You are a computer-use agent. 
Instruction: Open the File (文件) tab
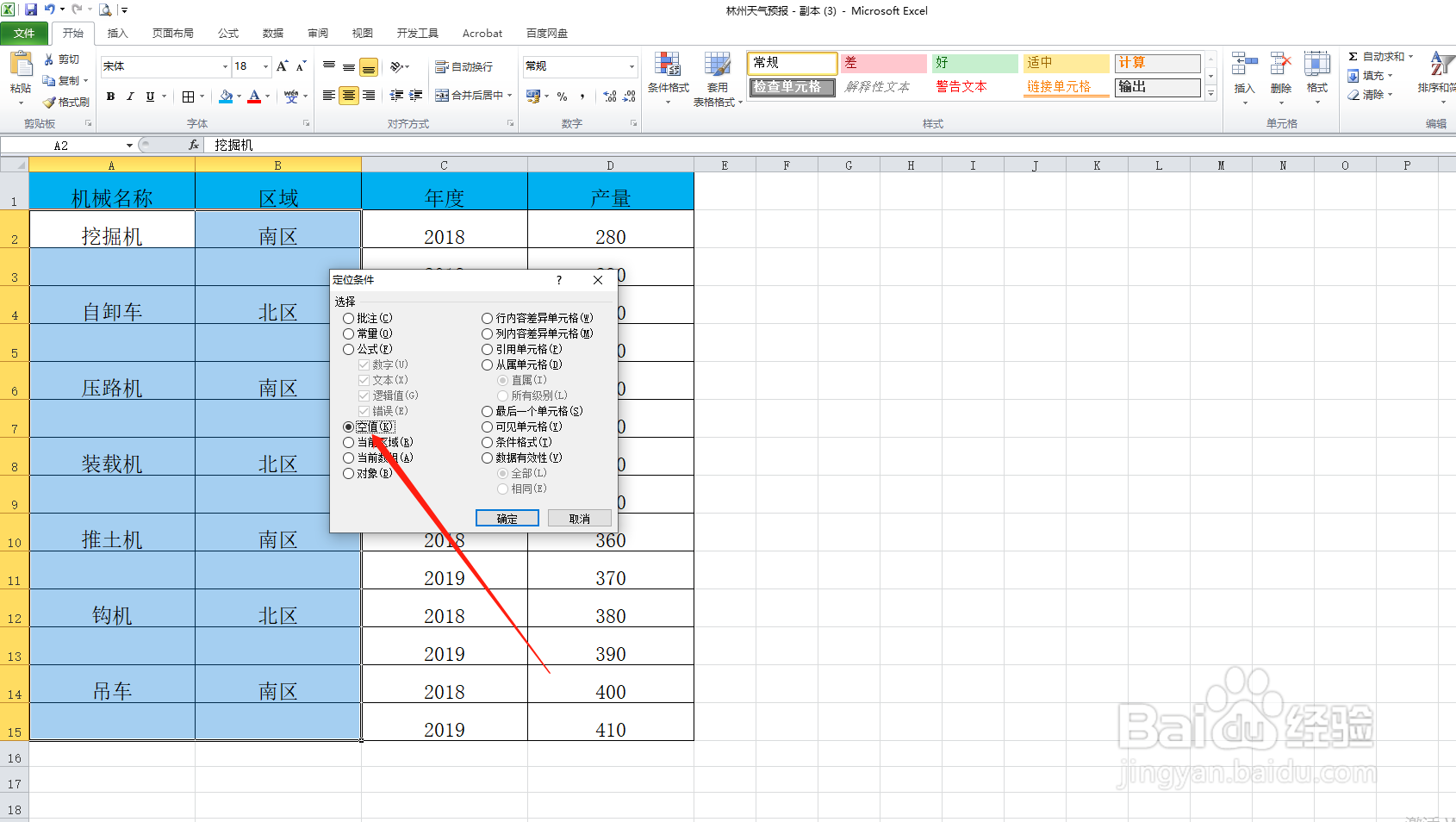pos(24,34)
